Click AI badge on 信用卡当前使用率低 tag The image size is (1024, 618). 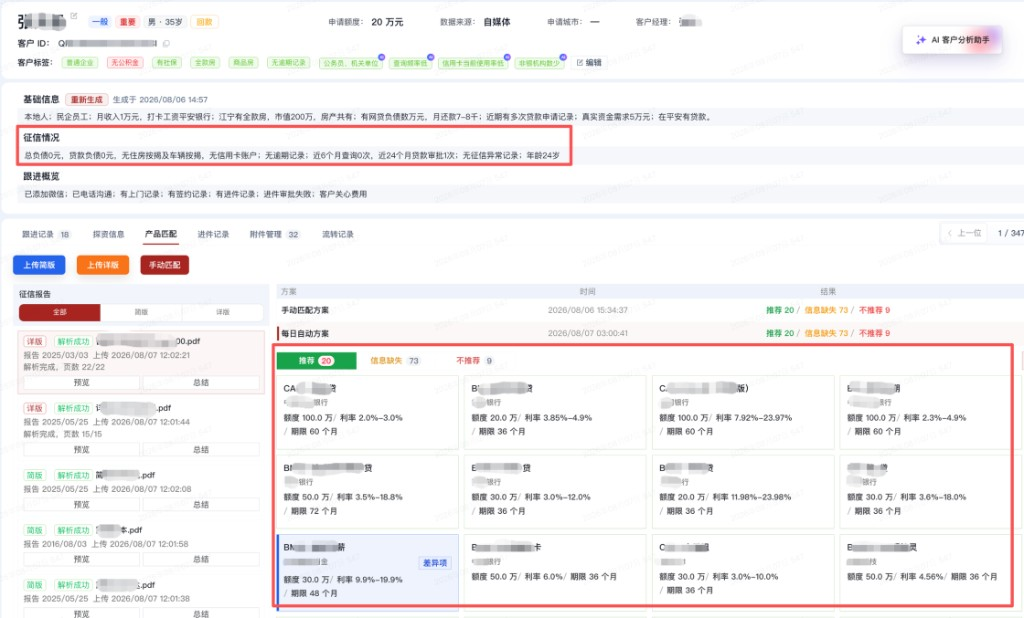(507, 57)
